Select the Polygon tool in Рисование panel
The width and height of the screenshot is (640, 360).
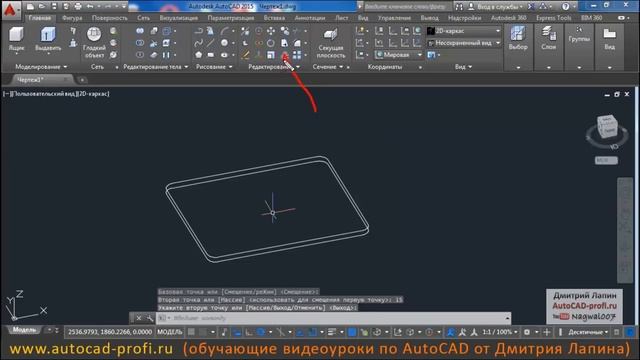198,55
